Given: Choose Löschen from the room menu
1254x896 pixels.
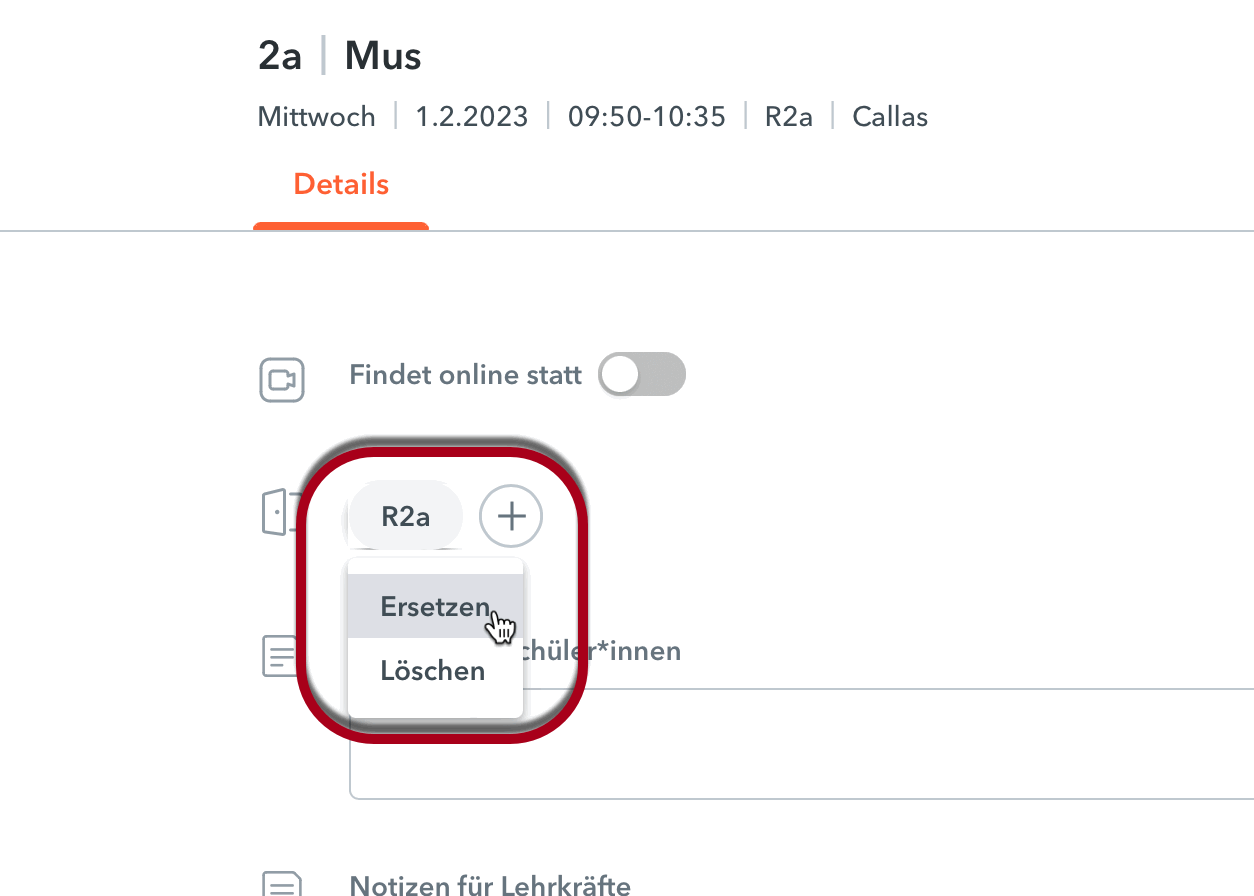Looking at the screenshot, I should click(435, 670).
